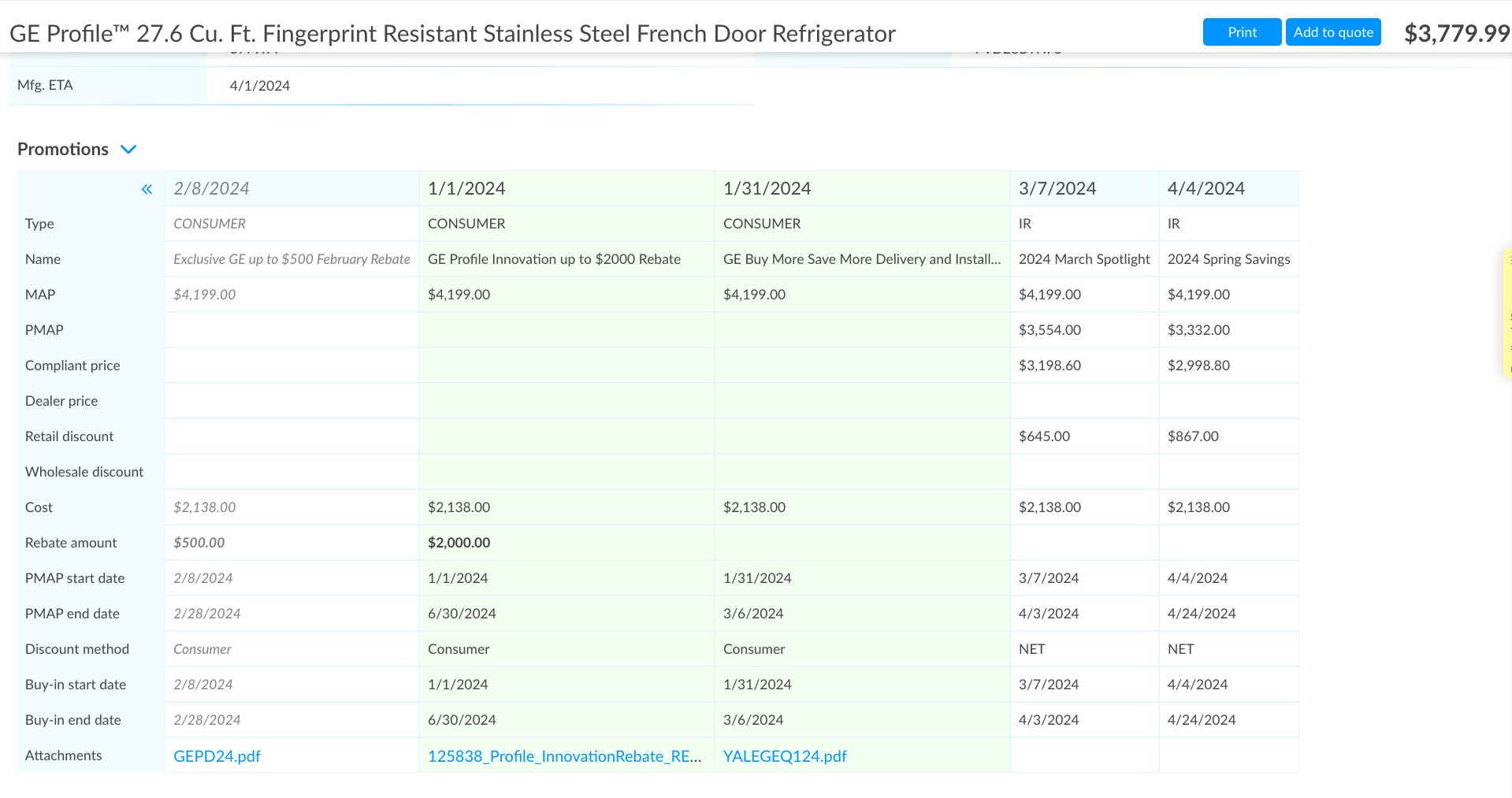Image resolution: width=1512 pixels, height=798 pixels.
Task: Select the 1/31/2024 promotion column header
Action: pyautogui.click(x=767, y=189)
